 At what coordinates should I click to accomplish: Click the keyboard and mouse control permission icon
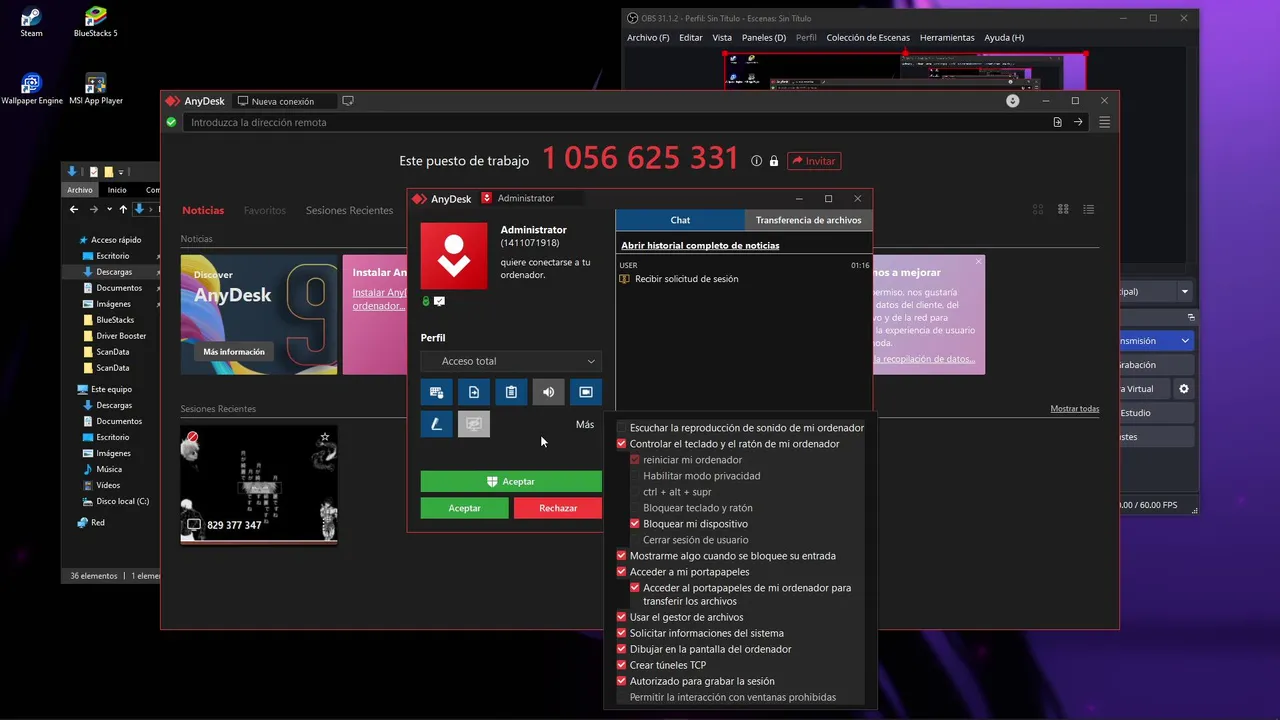(x=436, y=392)
